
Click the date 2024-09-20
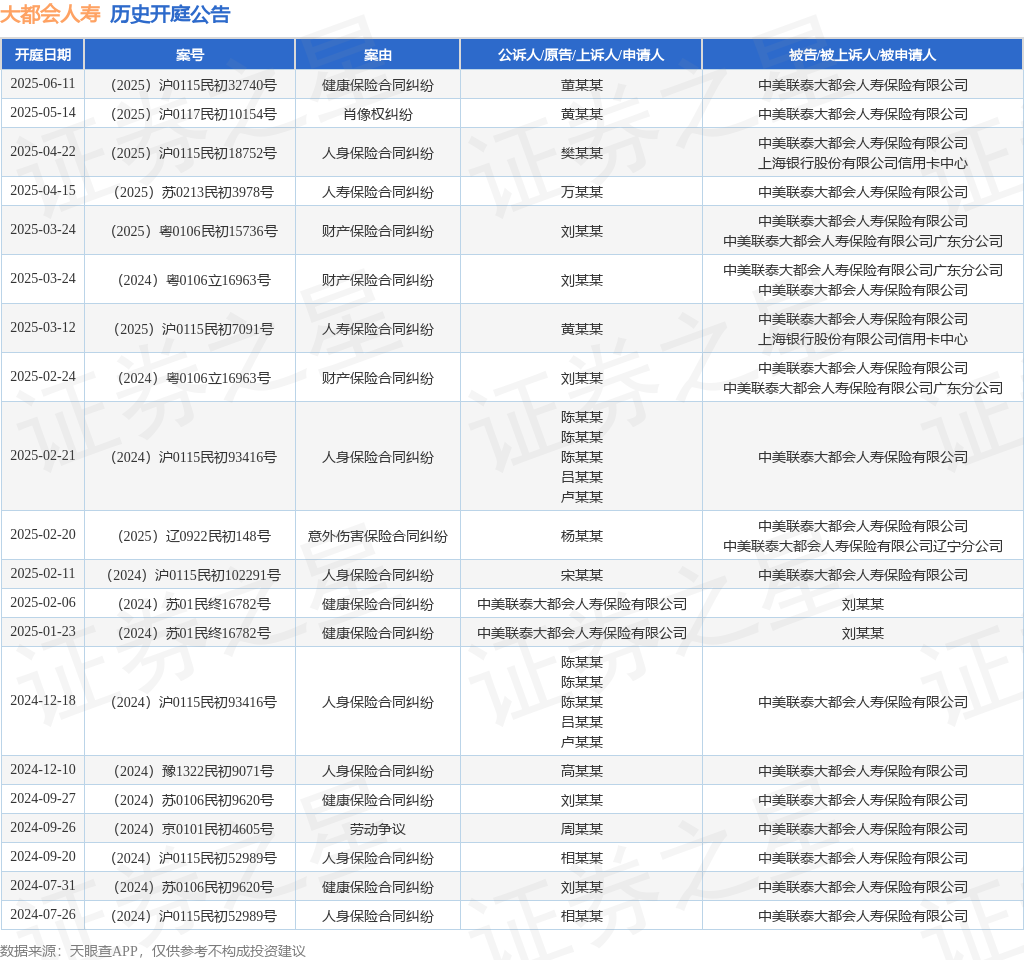(43, 857)
